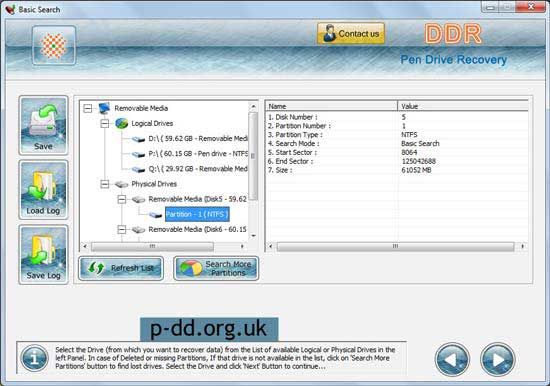Click the disk icon beside Disk5

139,200
